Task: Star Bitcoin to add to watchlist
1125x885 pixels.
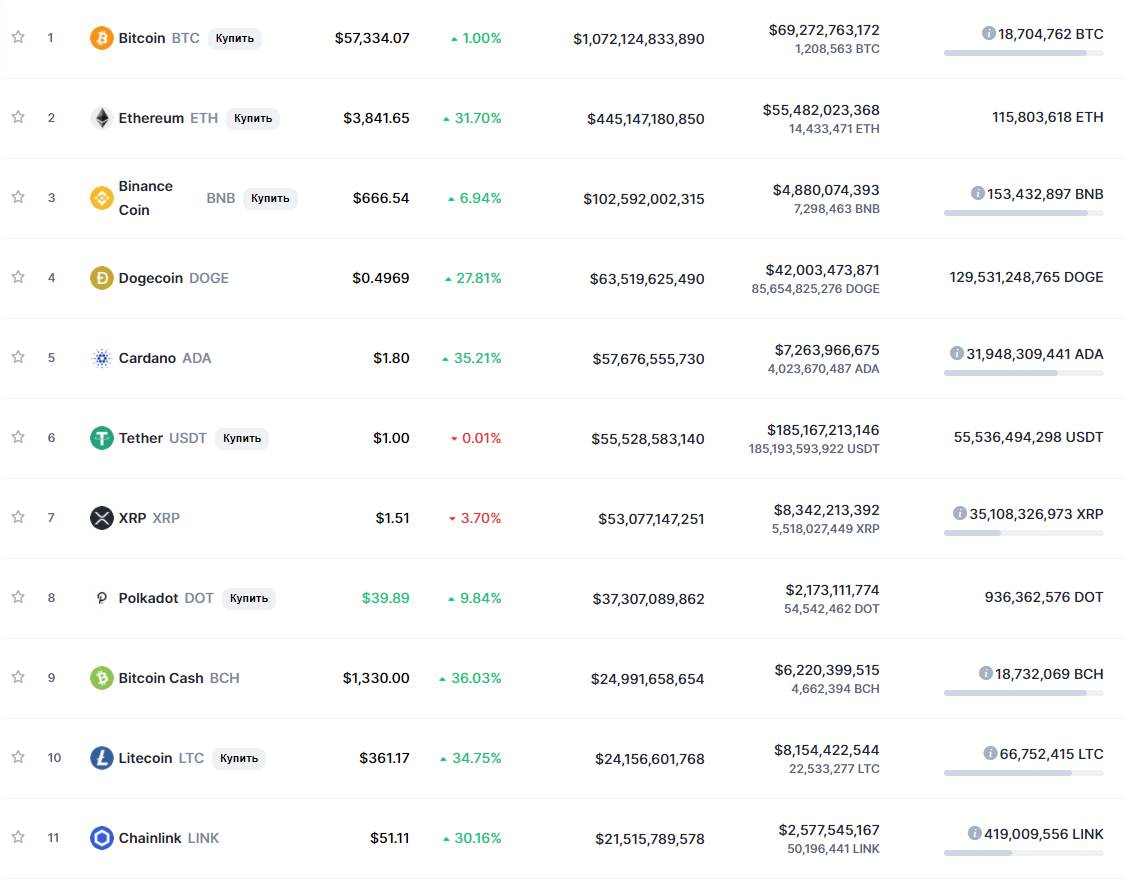Action: (x=18, y=37)
